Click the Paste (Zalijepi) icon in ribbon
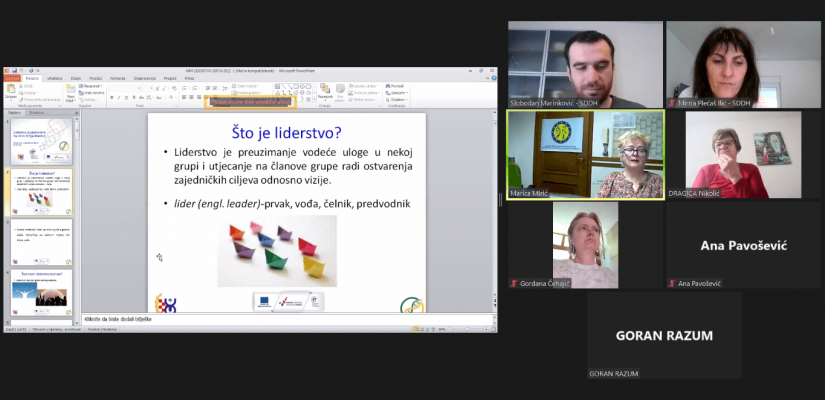 (10, 91)
